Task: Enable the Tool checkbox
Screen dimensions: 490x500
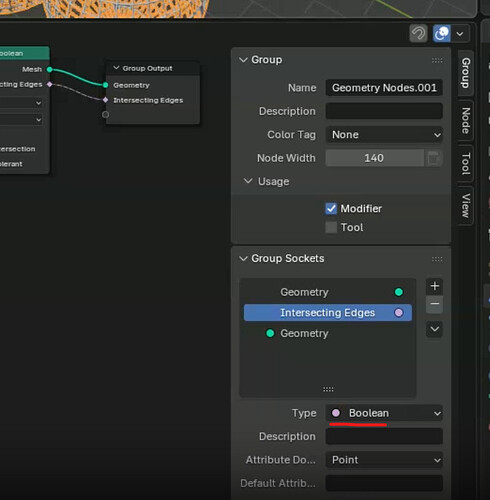Action: pos(331,227)
